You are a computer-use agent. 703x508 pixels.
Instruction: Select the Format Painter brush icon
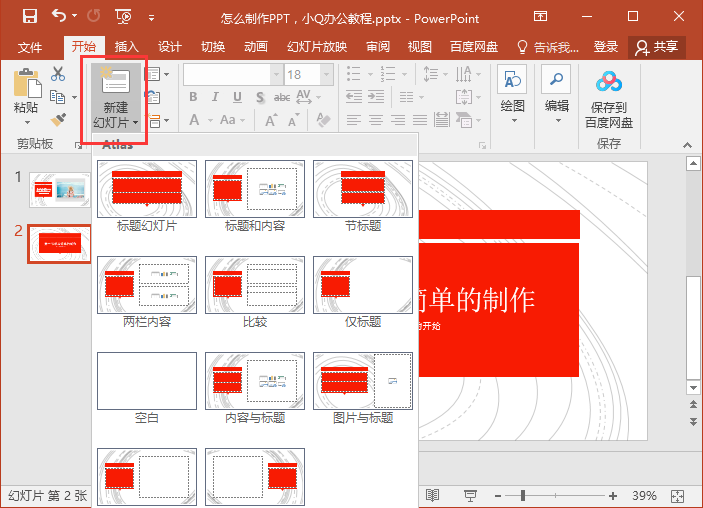pyautogui.click(x=58, y=120)
